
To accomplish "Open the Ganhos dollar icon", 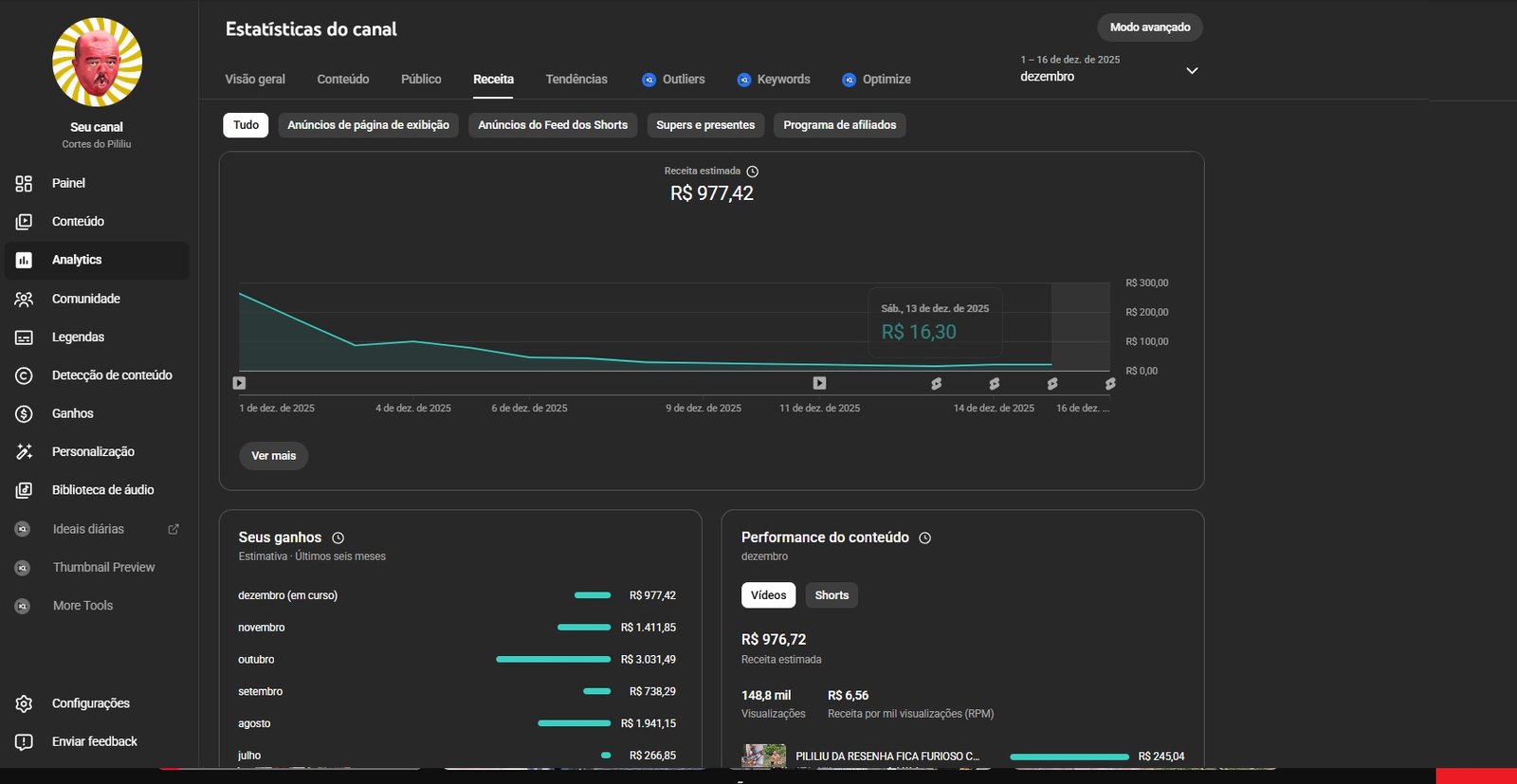I will coord(25,413).
